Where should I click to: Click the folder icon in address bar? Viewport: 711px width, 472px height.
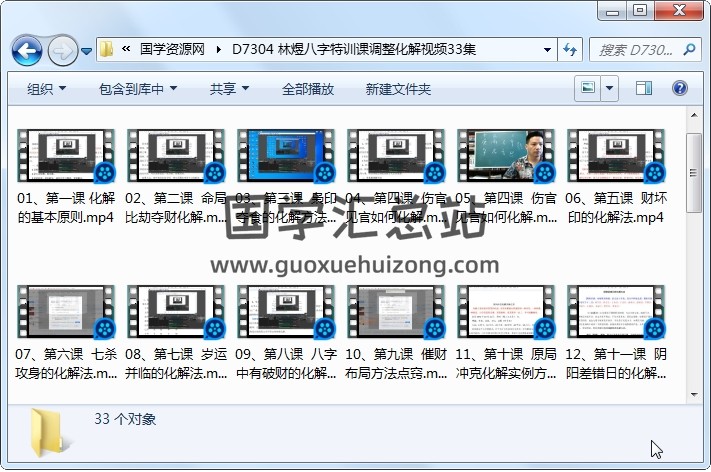click(107, 49)
